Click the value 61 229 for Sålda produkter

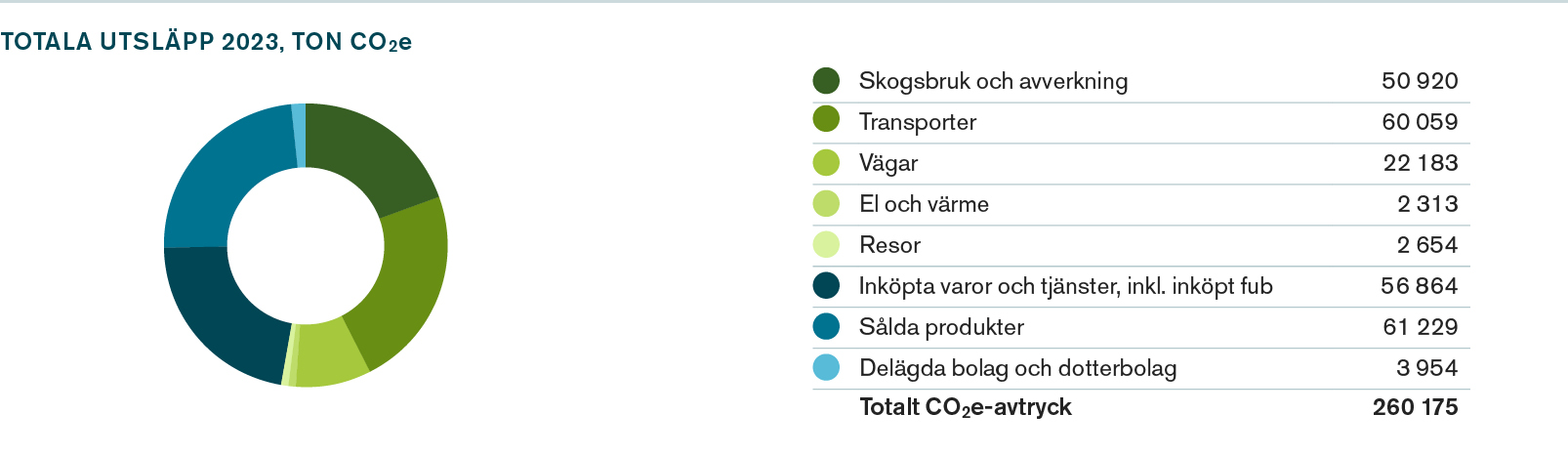pos(1421,327)
